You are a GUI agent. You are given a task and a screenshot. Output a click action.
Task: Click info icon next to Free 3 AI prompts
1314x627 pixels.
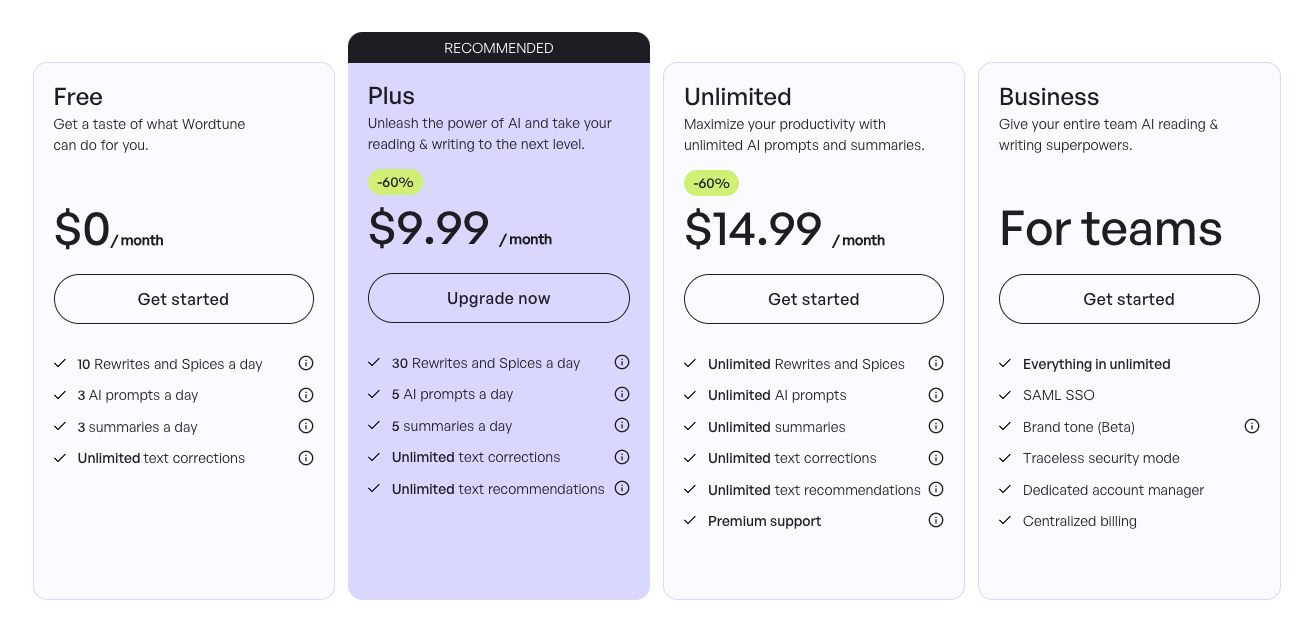tap(306, 395)
